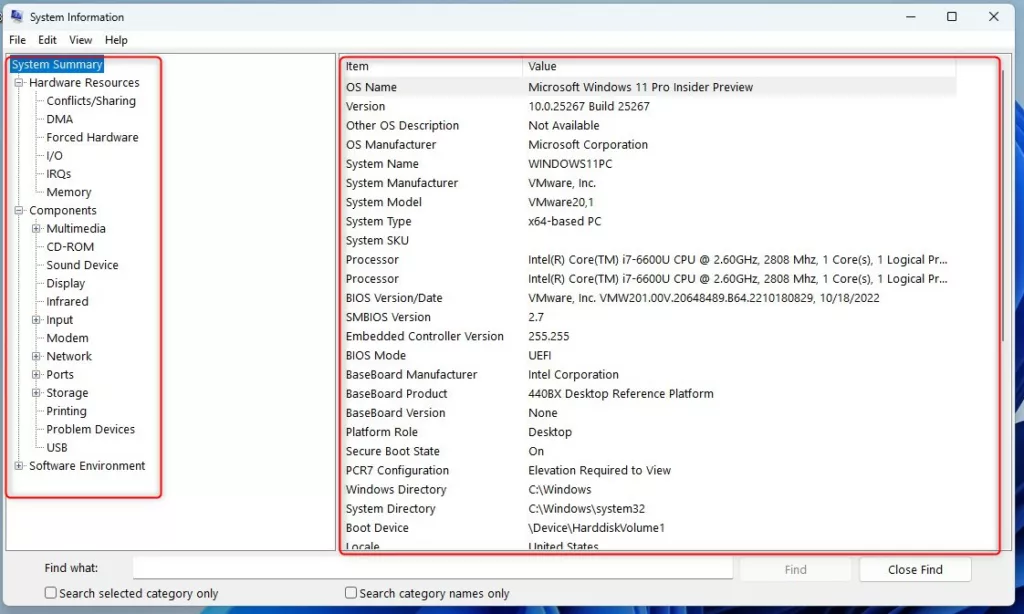This screenshot has width=1024, height=614.
Task: Expand the Multimedia tree node
Action: pos(37,229)
